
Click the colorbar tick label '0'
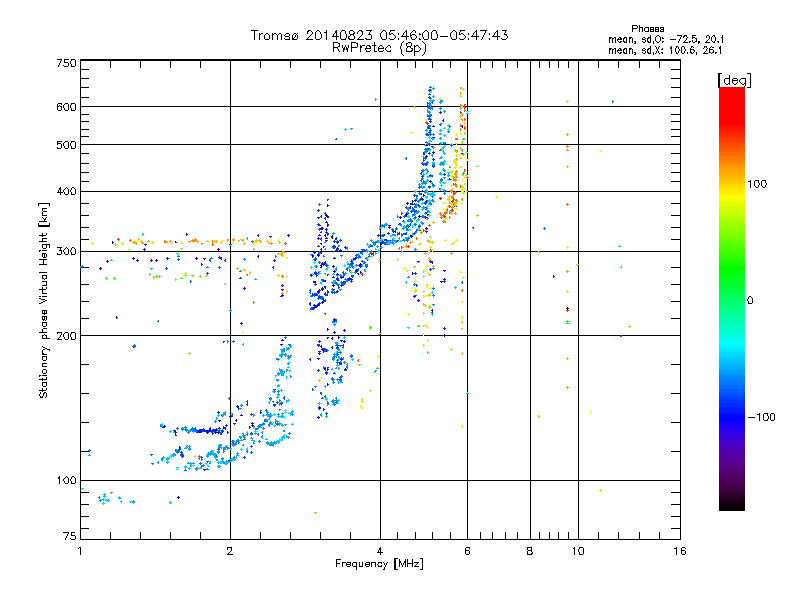pos(750,301)
